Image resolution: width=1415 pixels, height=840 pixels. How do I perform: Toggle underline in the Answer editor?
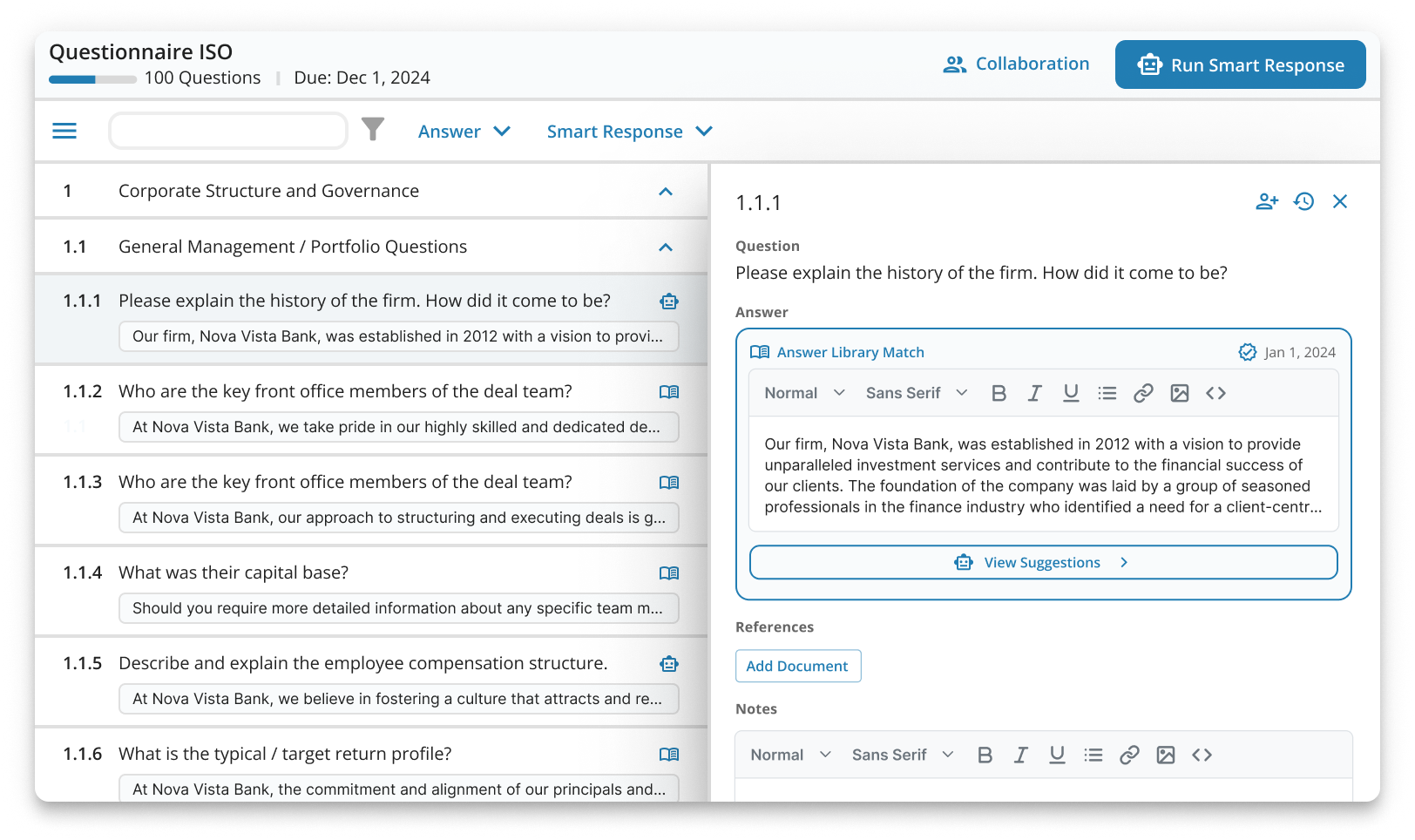click(1071, 393)
